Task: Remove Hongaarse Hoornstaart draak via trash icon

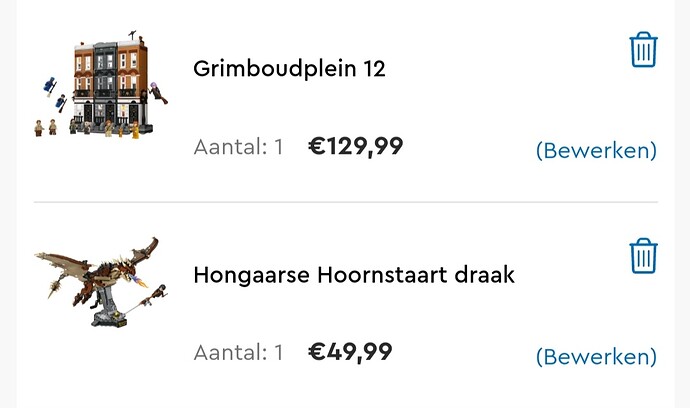Action: pyautogui.click(x=643, y=256)
